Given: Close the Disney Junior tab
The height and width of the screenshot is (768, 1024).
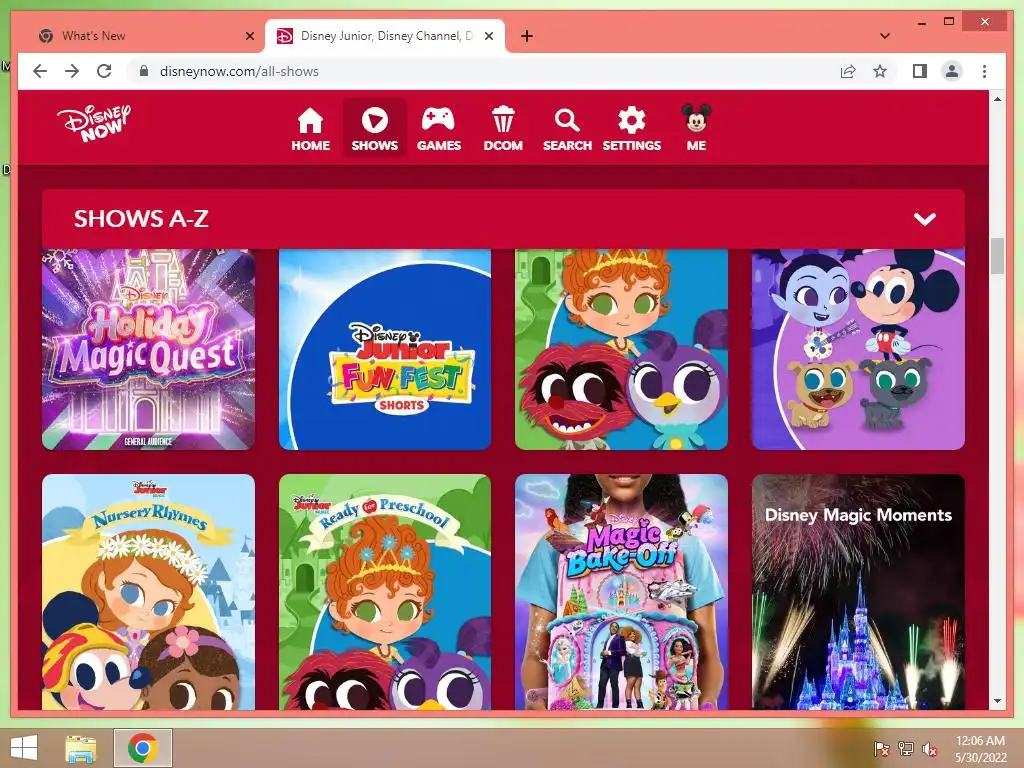Looking at the screenshot, I should (x=488, y=36).
